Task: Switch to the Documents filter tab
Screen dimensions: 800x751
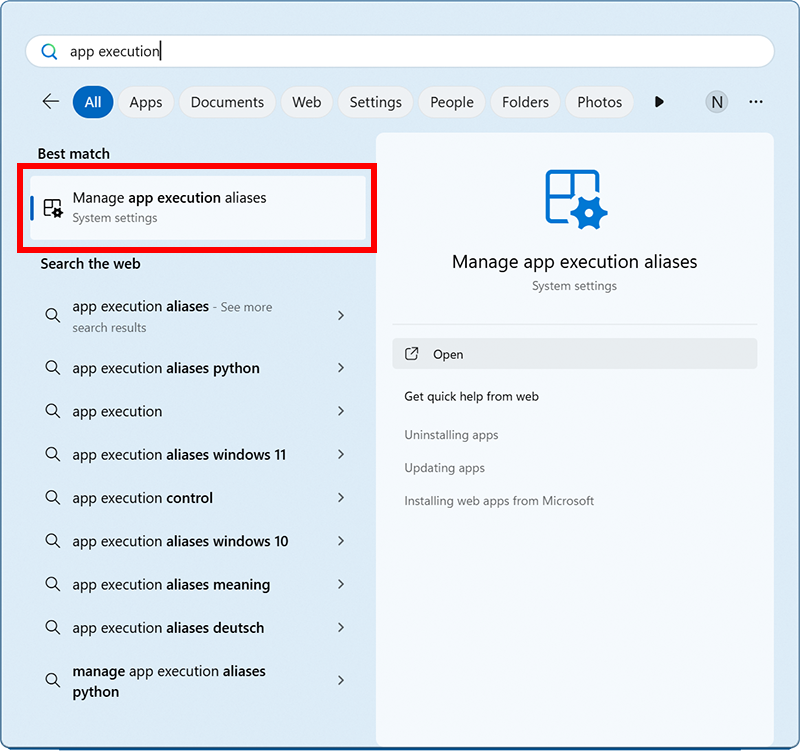Action: point(227,102)
